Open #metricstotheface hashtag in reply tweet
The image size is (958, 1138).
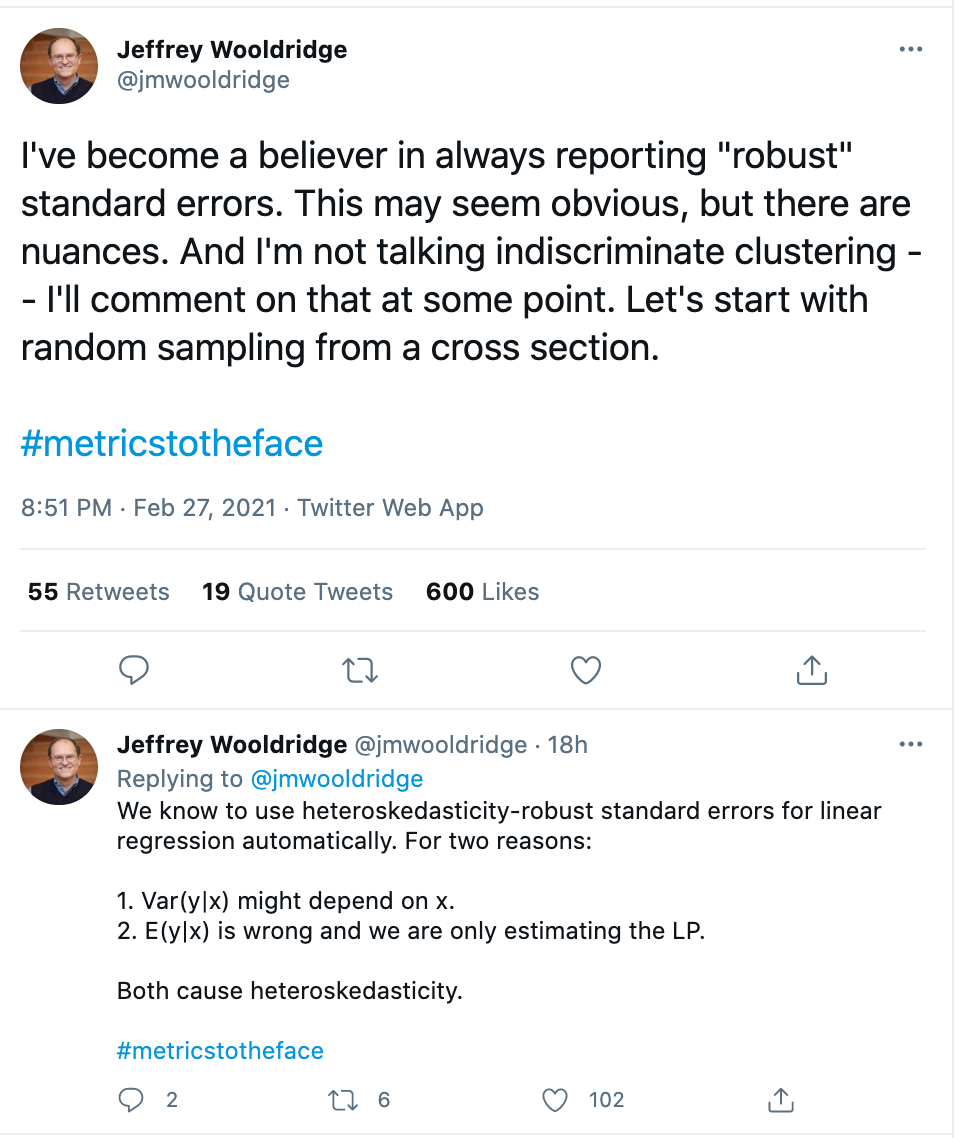click(x=220, y=1051)
